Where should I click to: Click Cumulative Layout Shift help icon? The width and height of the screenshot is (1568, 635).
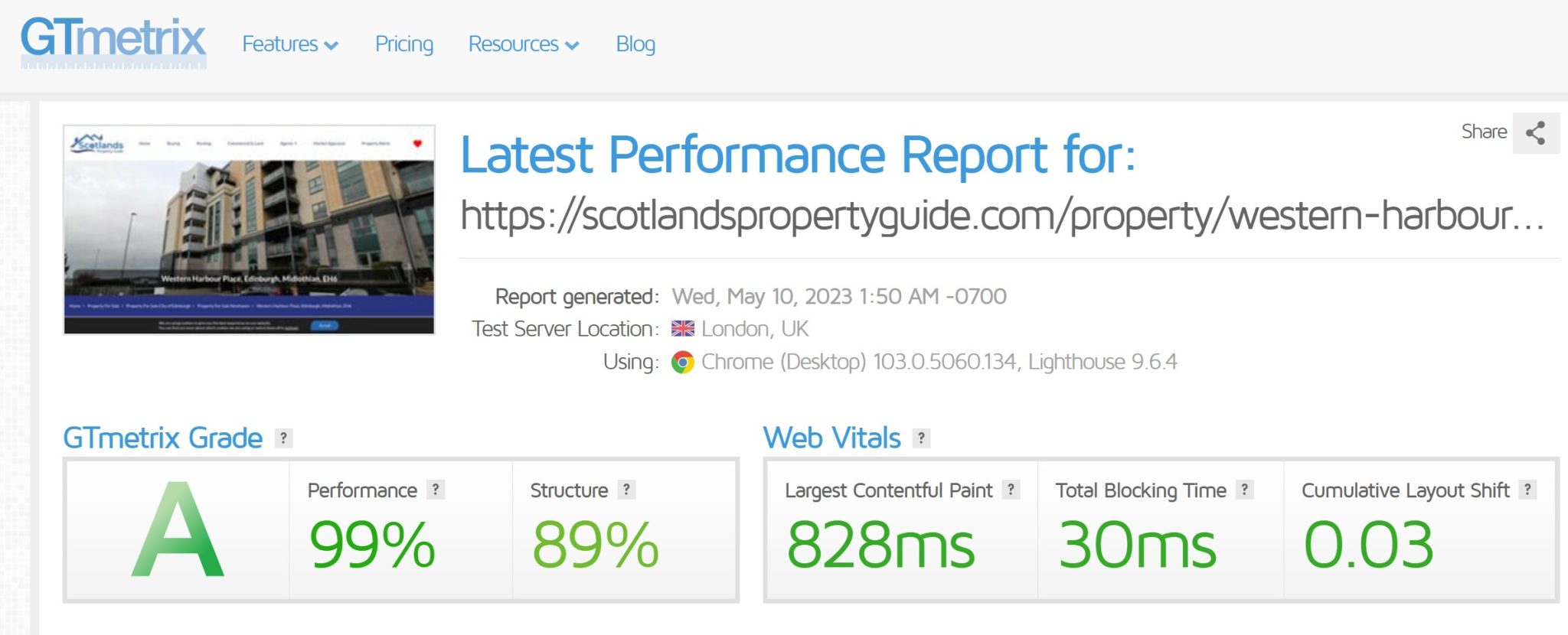[1527, 490]
